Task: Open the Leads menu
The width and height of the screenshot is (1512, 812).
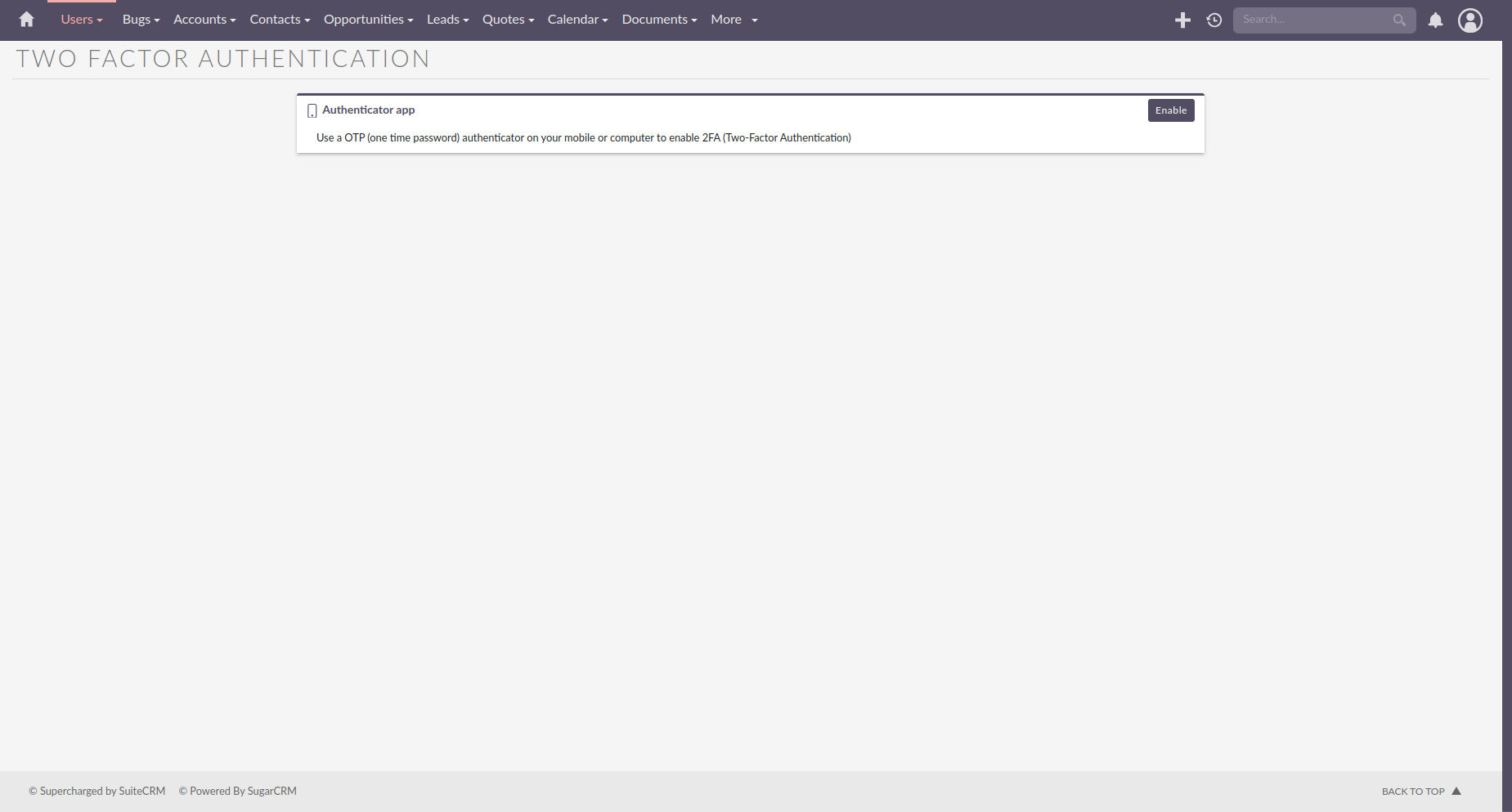Action: 446,19
